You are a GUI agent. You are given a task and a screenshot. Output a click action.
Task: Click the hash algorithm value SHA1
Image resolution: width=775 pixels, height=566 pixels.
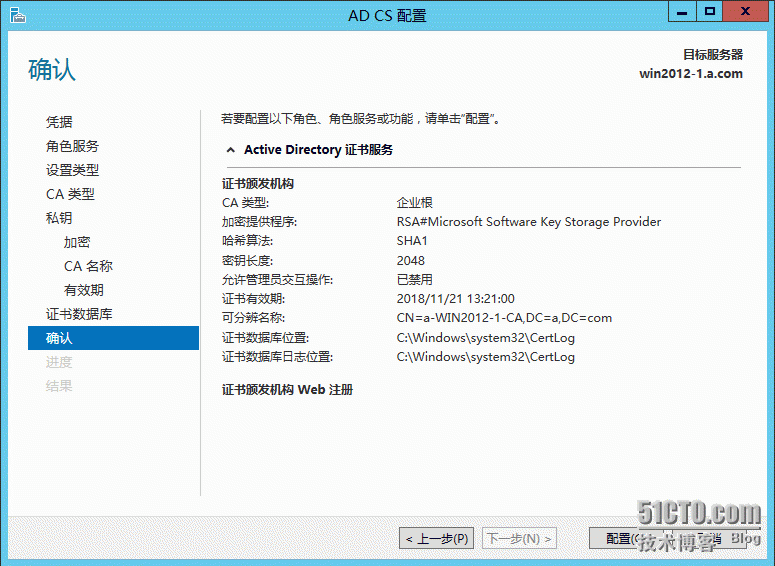click(412, 241)
